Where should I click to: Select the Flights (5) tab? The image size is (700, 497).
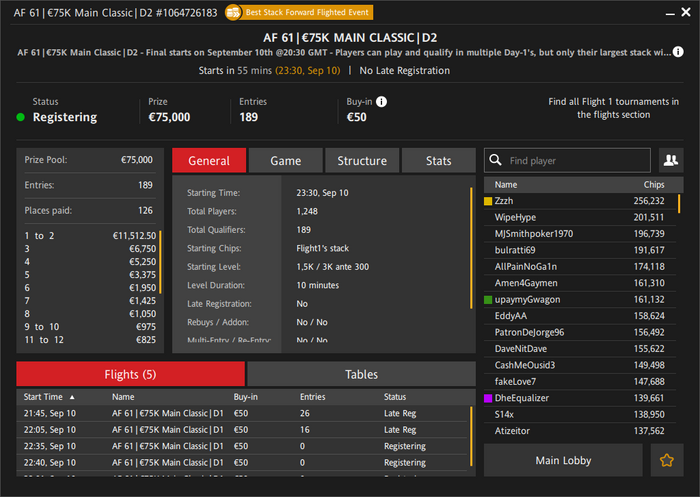point(130,374)
